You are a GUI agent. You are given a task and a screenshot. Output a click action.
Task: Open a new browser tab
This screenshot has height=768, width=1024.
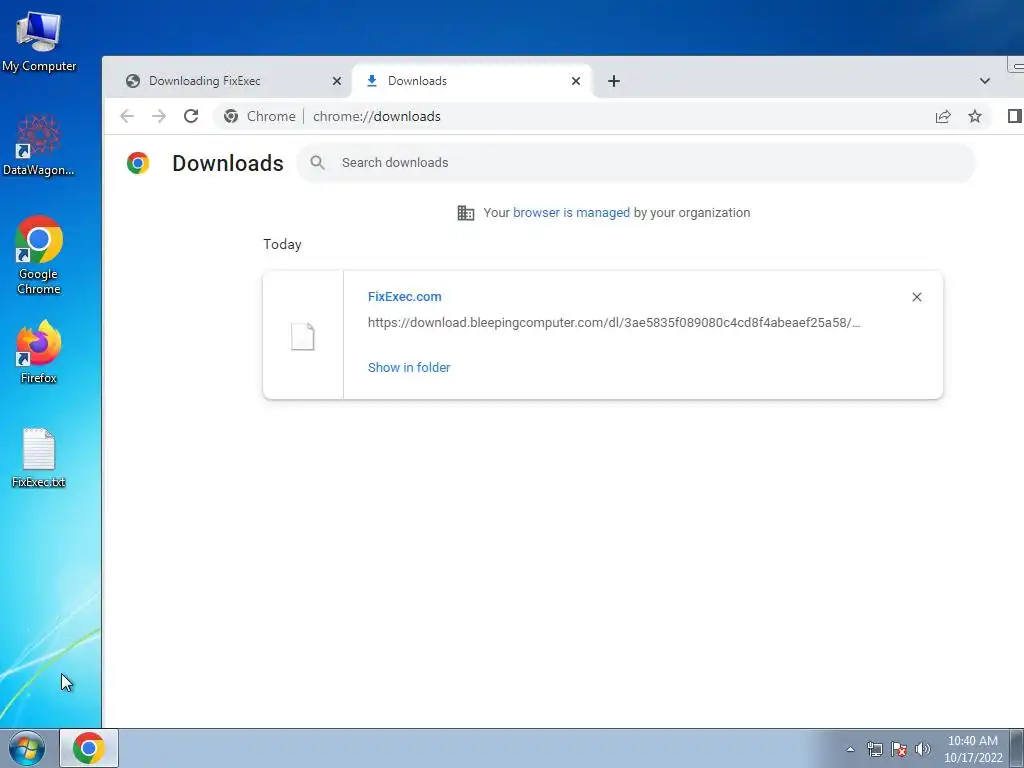coord(613,81)
